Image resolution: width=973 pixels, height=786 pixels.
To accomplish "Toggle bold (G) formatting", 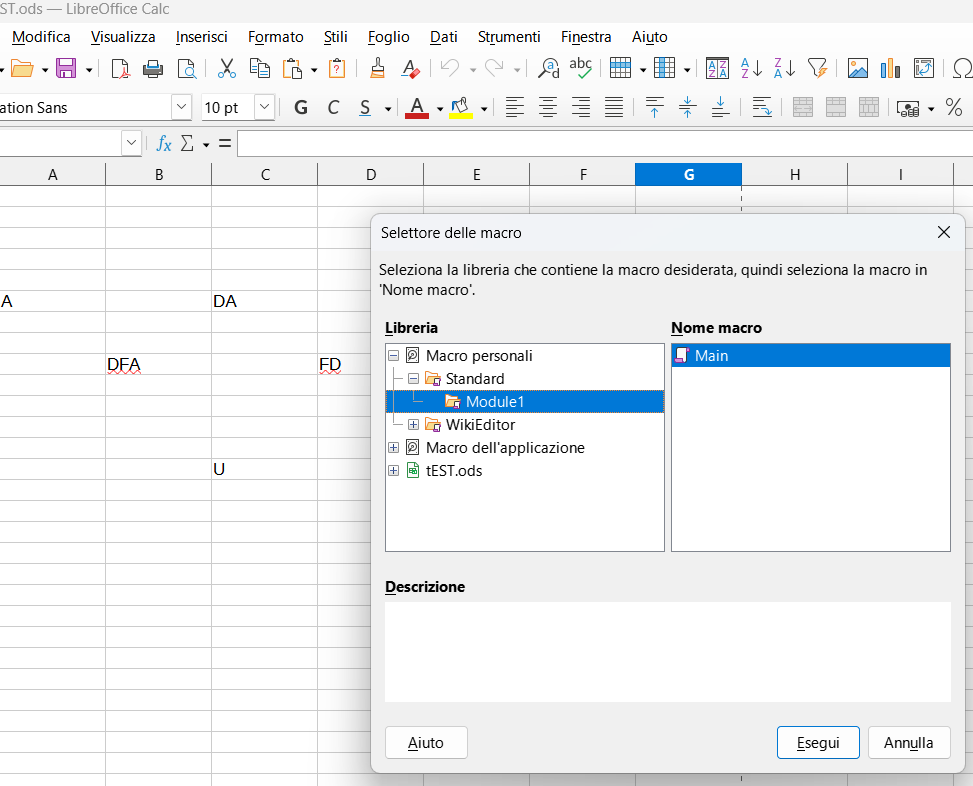I will (301, 108).
